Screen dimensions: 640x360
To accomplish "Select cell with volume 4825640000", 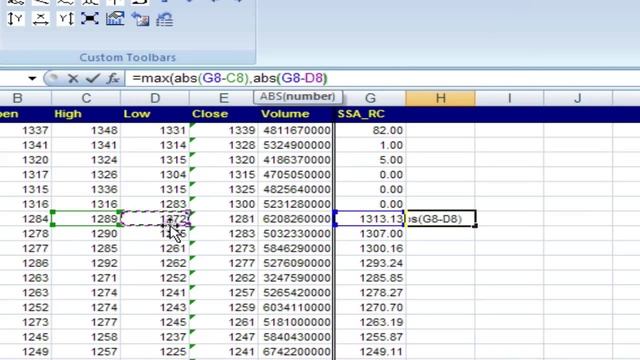I will pyautogui.click(x=296, y=189).
